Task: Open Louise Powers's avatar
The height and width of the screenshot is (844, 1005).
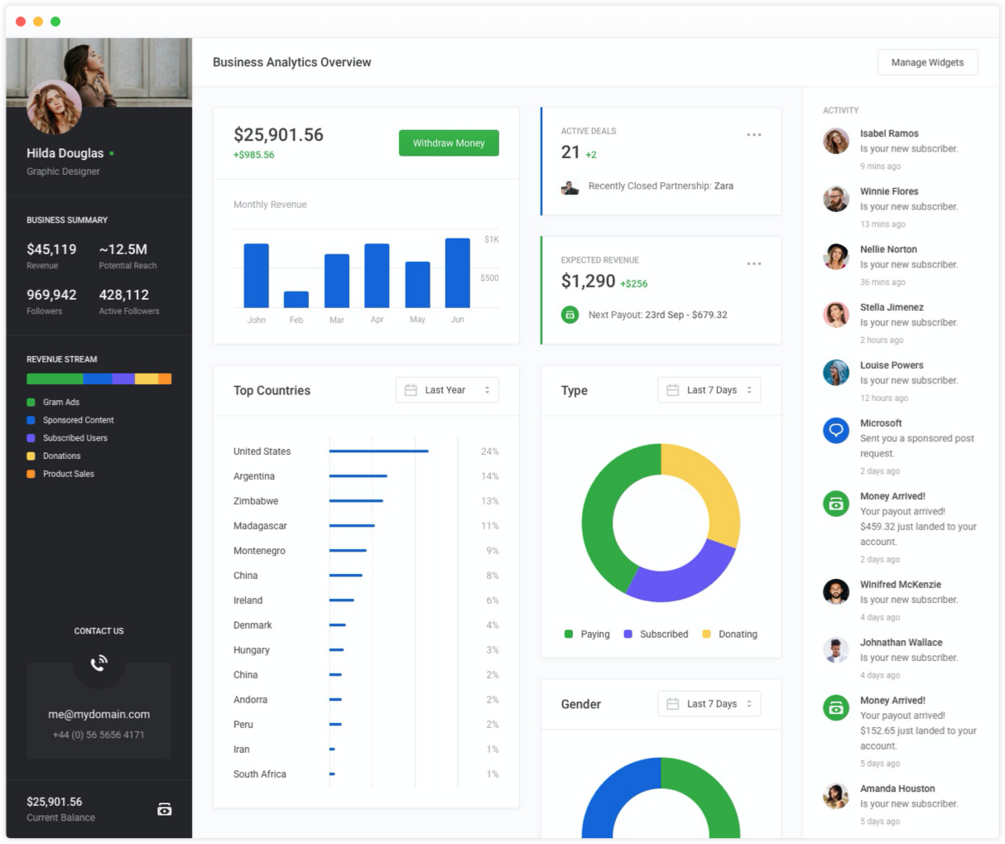Action: pyautogui.click(x=836, y=372)
